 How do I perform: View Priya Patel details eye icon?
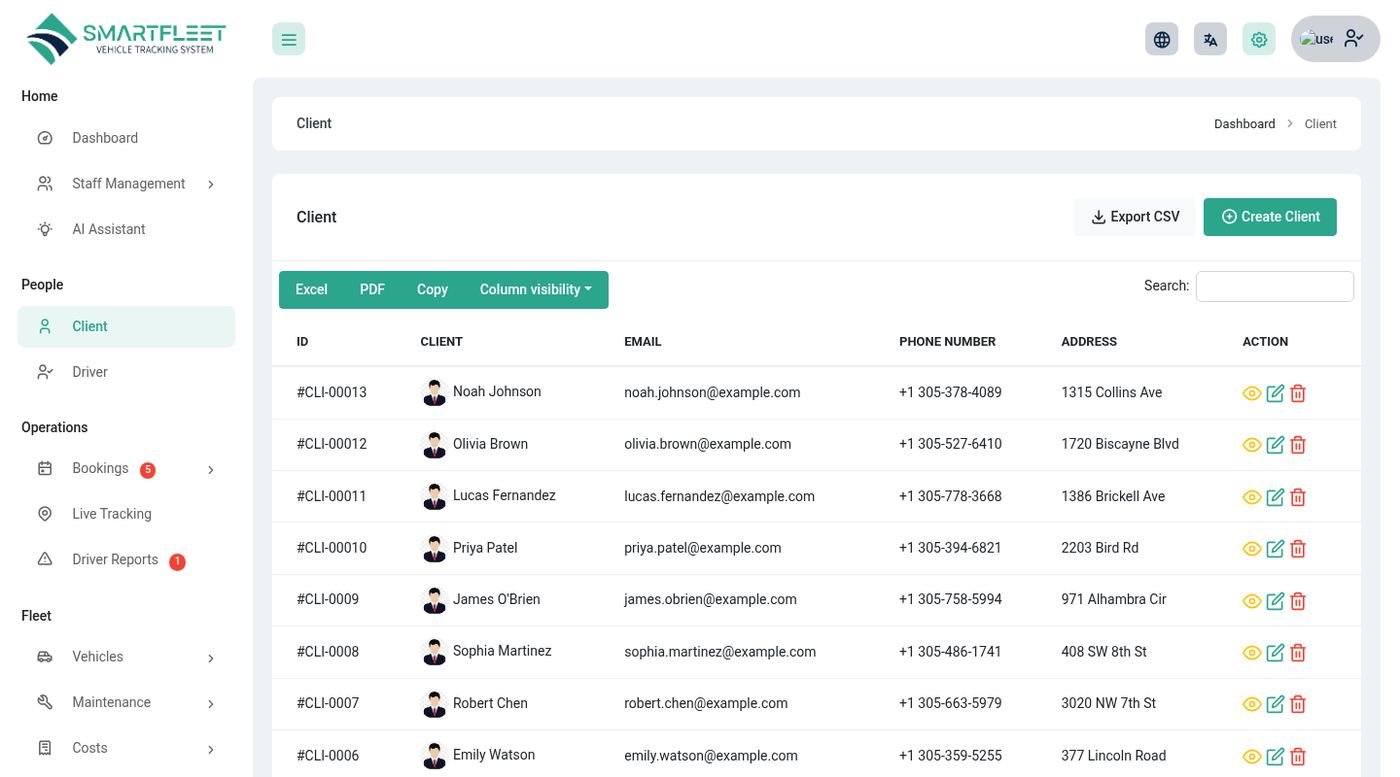pos(1252,549)
